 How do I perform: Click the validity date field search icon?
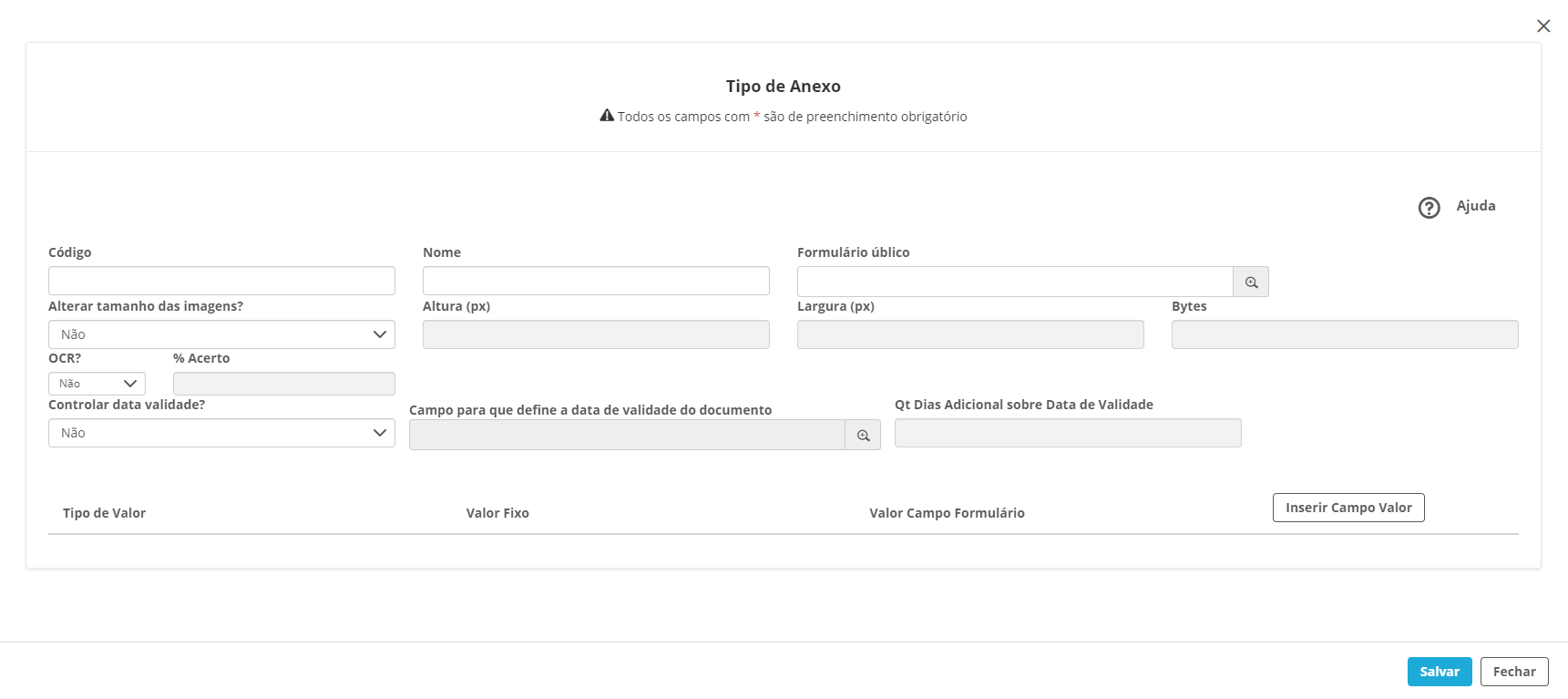coord(863,436)
